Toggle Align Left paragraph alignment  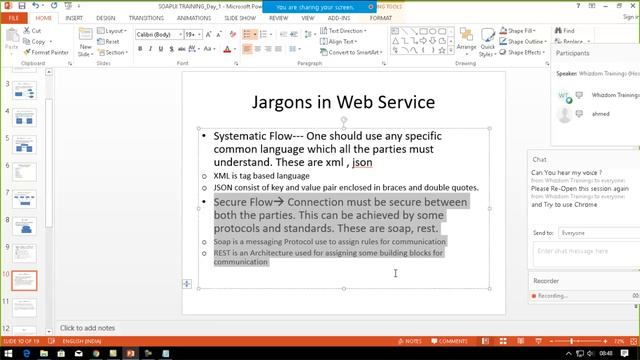pos(247,49)
